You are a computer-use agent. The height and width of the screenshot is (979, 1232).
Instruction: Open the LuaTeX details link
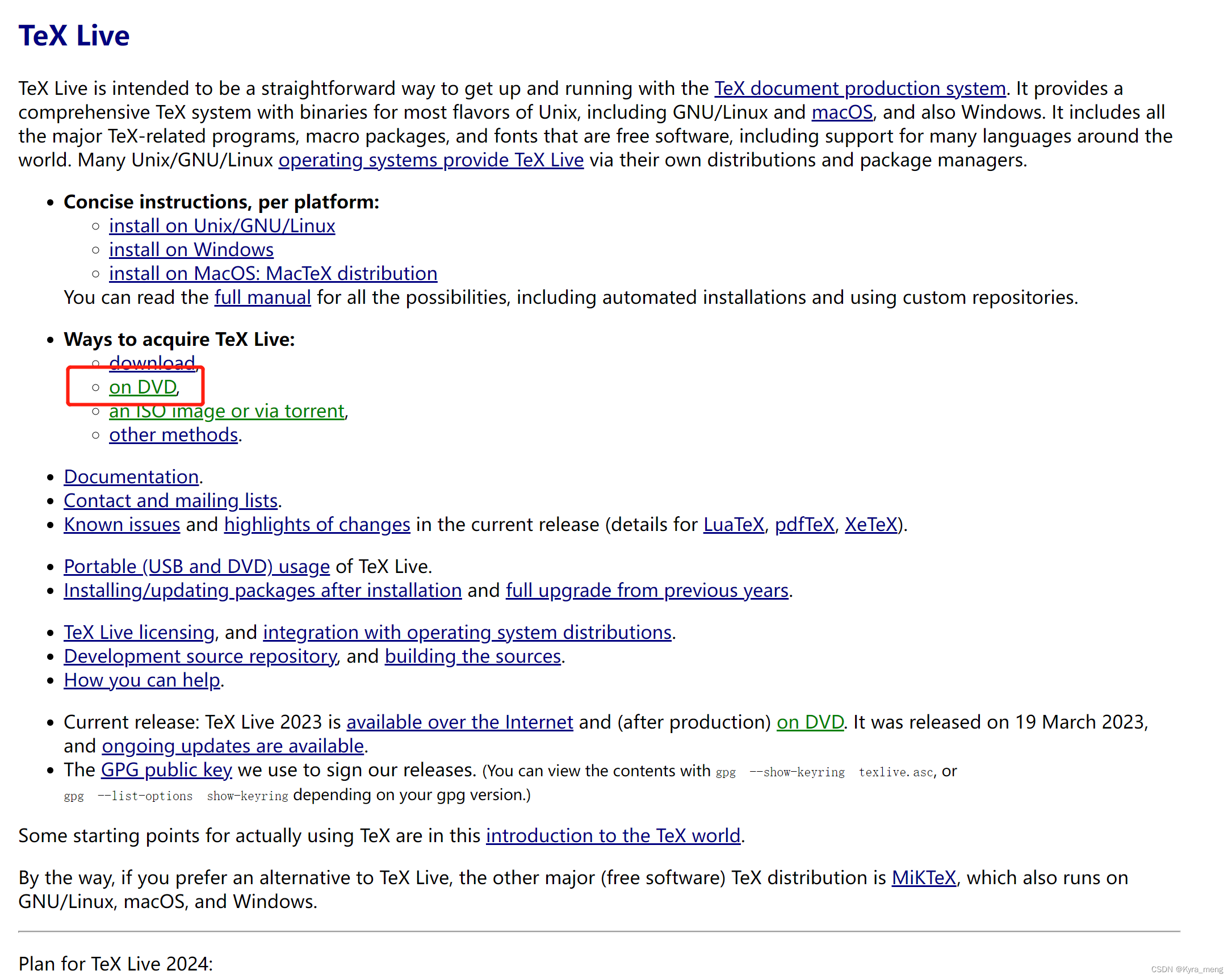point(733,525)
